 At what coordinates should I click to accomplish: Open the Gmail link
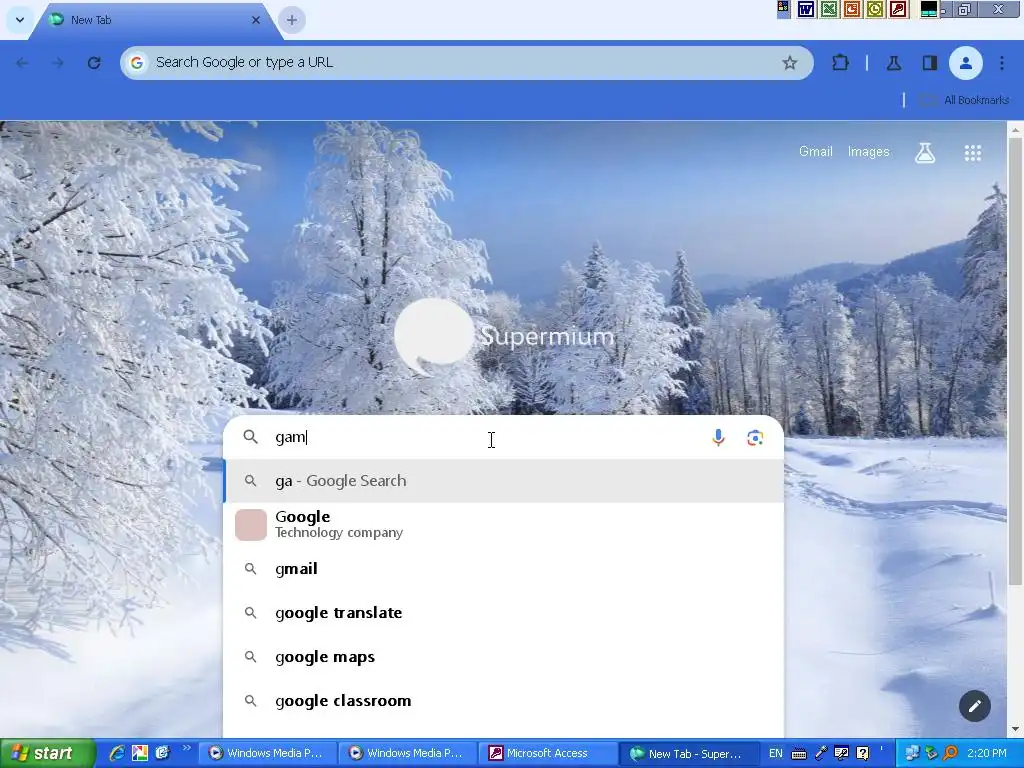coord(815,152)
